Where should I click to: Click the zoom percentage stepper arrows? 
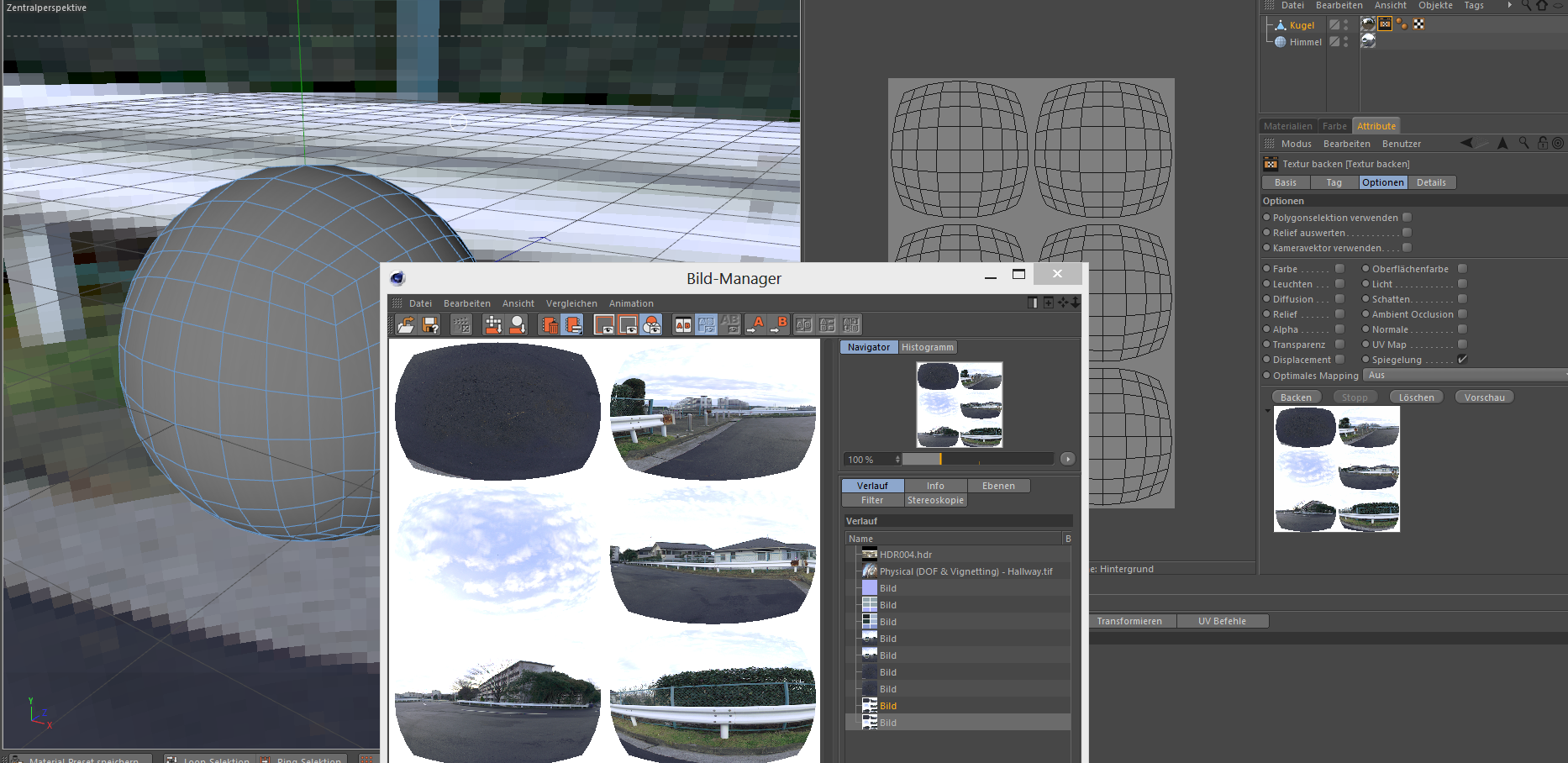coord(897,460)
